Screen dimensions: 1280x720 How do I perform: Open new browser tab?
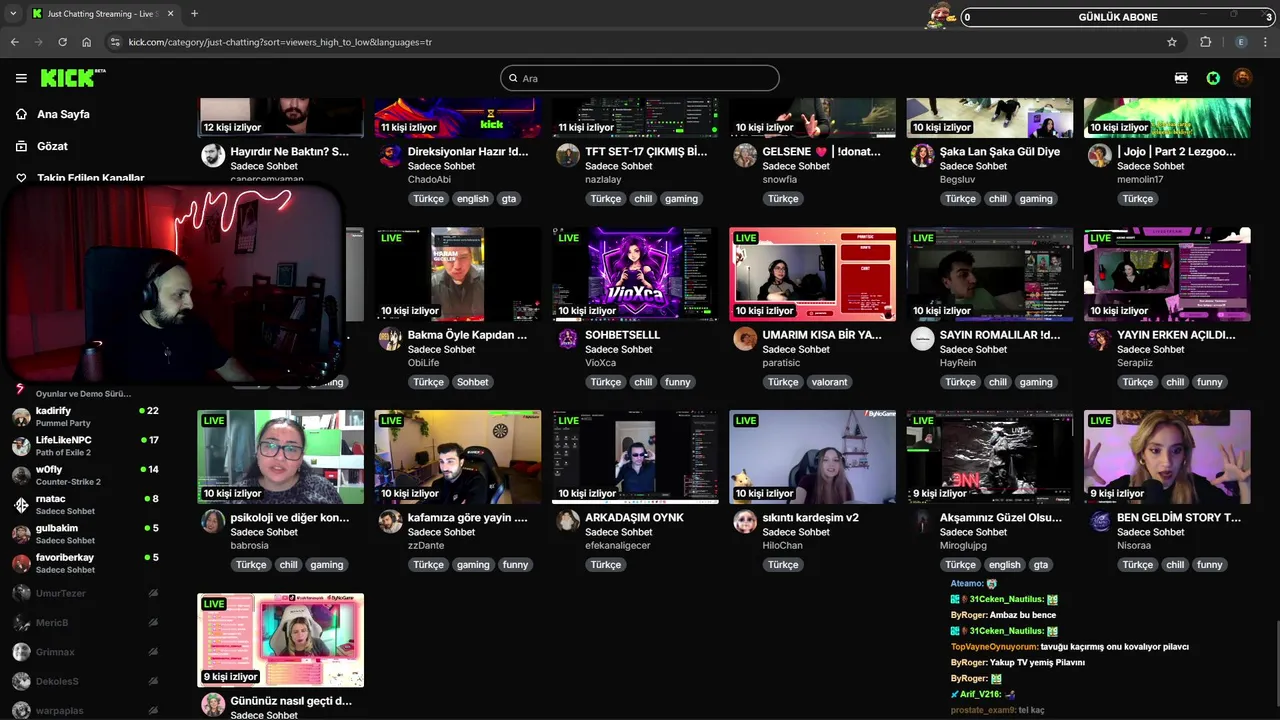tap(194, 14)
